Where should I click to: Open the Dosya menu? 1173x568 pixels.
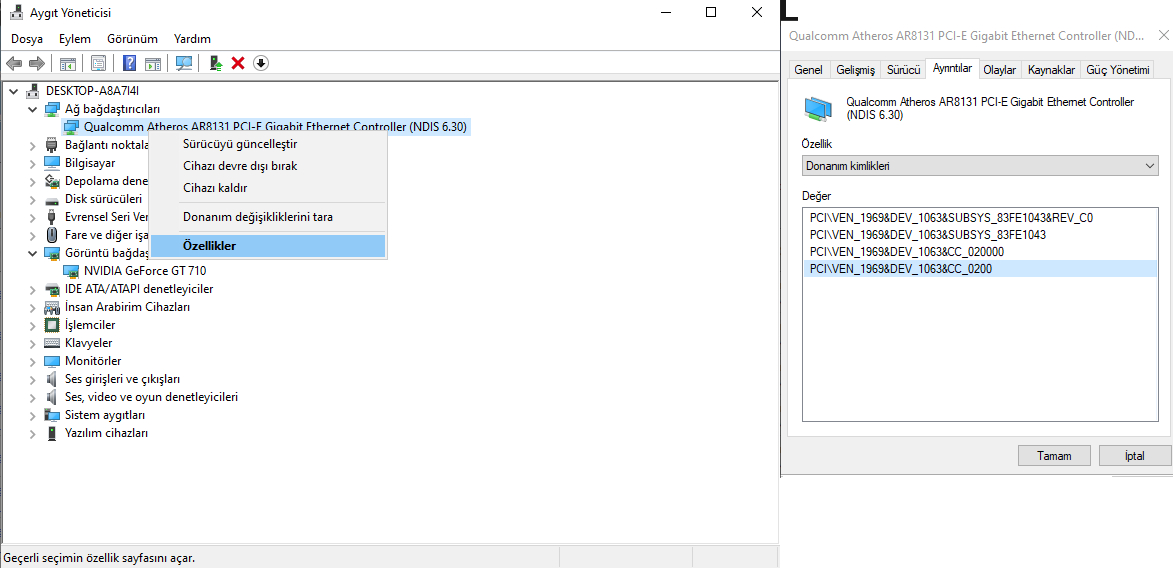point(27,39)
